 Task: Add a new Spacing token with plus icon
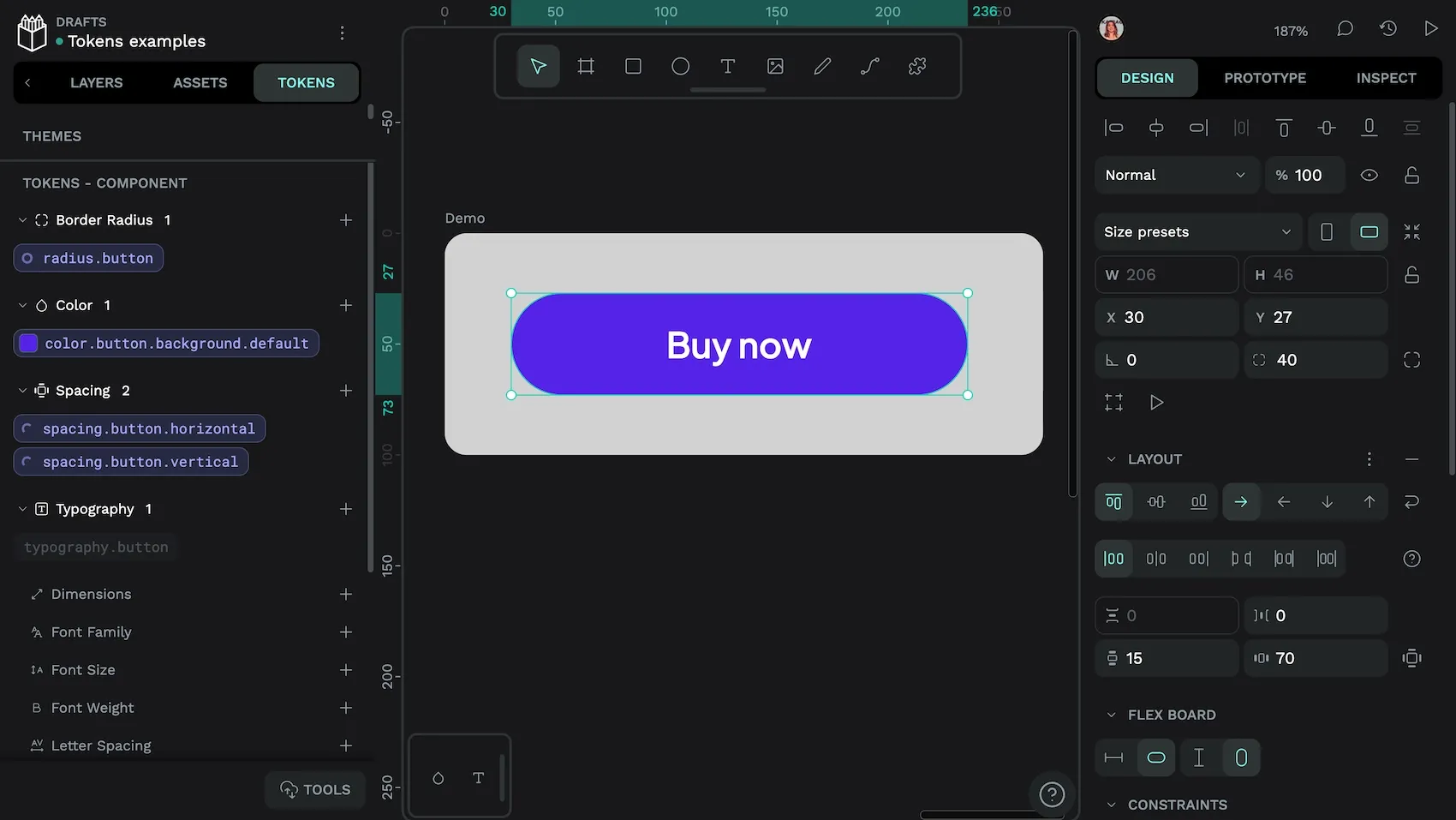pos(346,390)
